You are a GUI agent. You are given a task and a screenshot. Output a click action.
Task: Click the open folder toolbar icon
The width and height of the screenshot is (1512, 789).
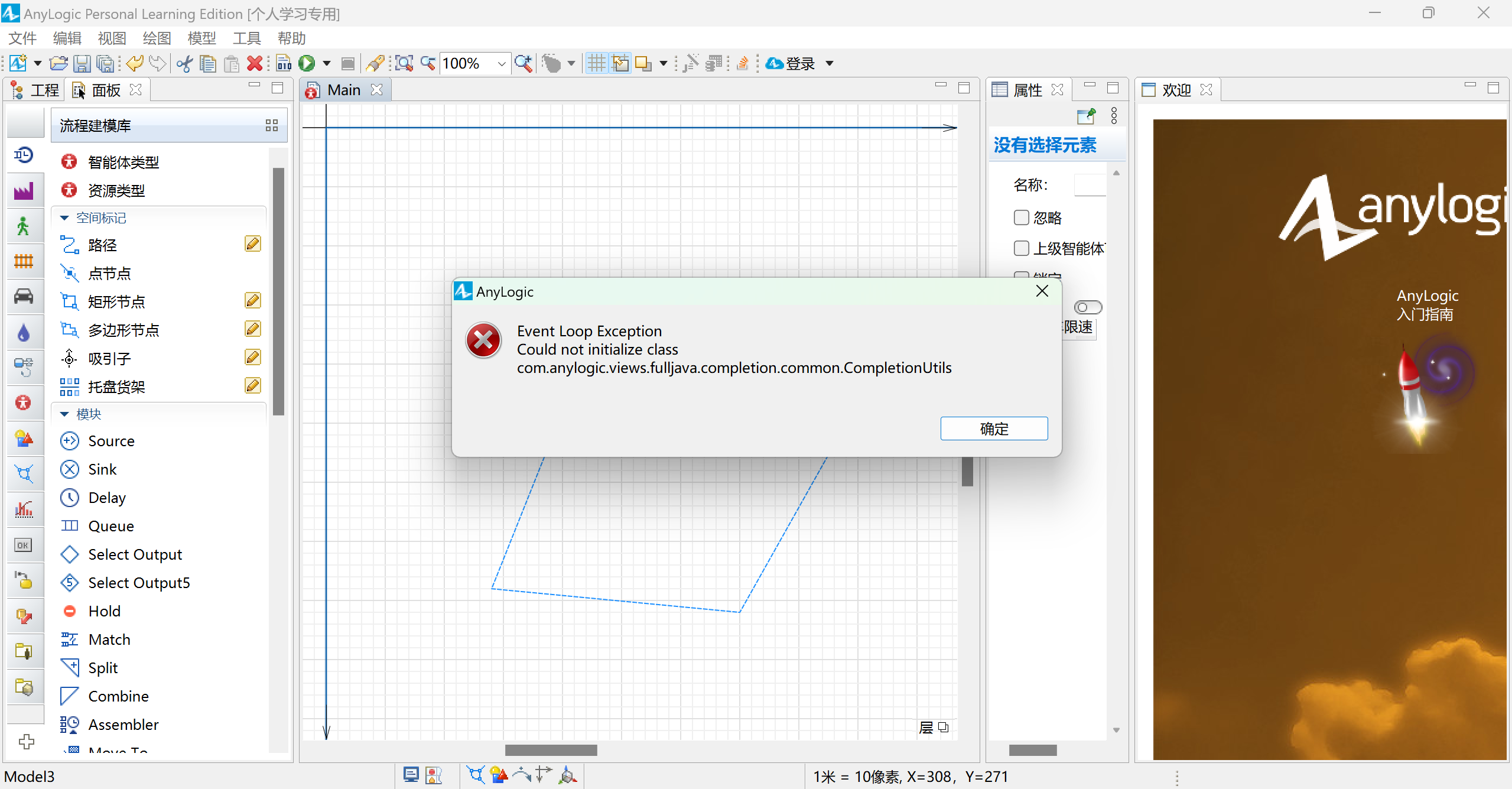pos(58,63)
